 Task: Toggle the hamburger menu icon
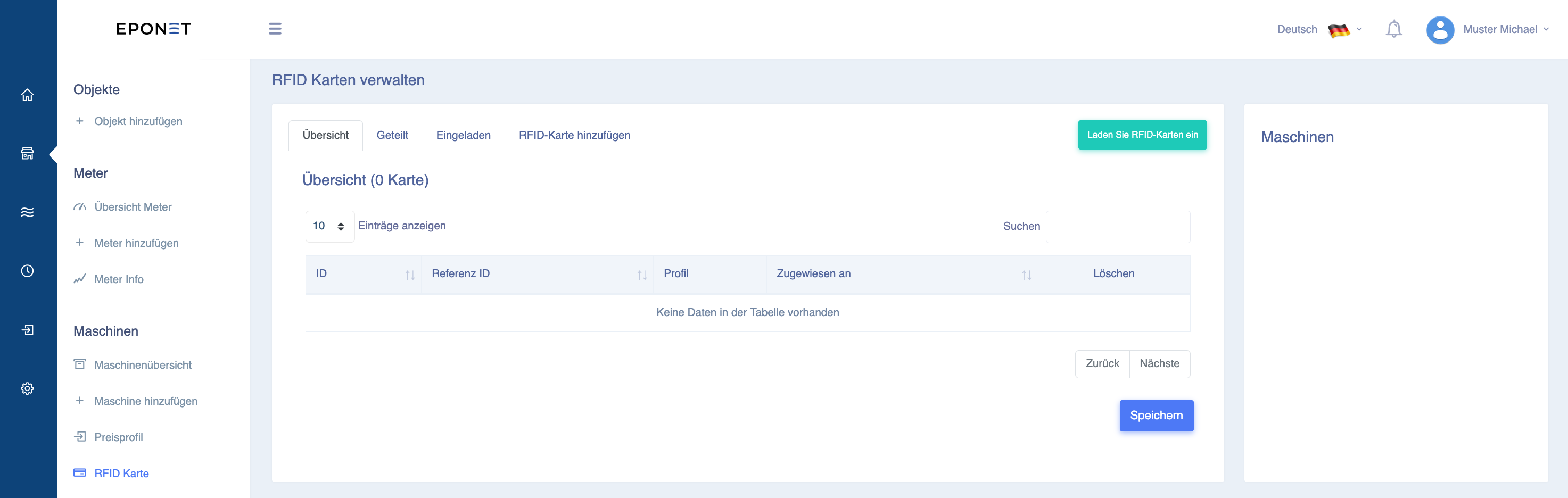point(275,29)
